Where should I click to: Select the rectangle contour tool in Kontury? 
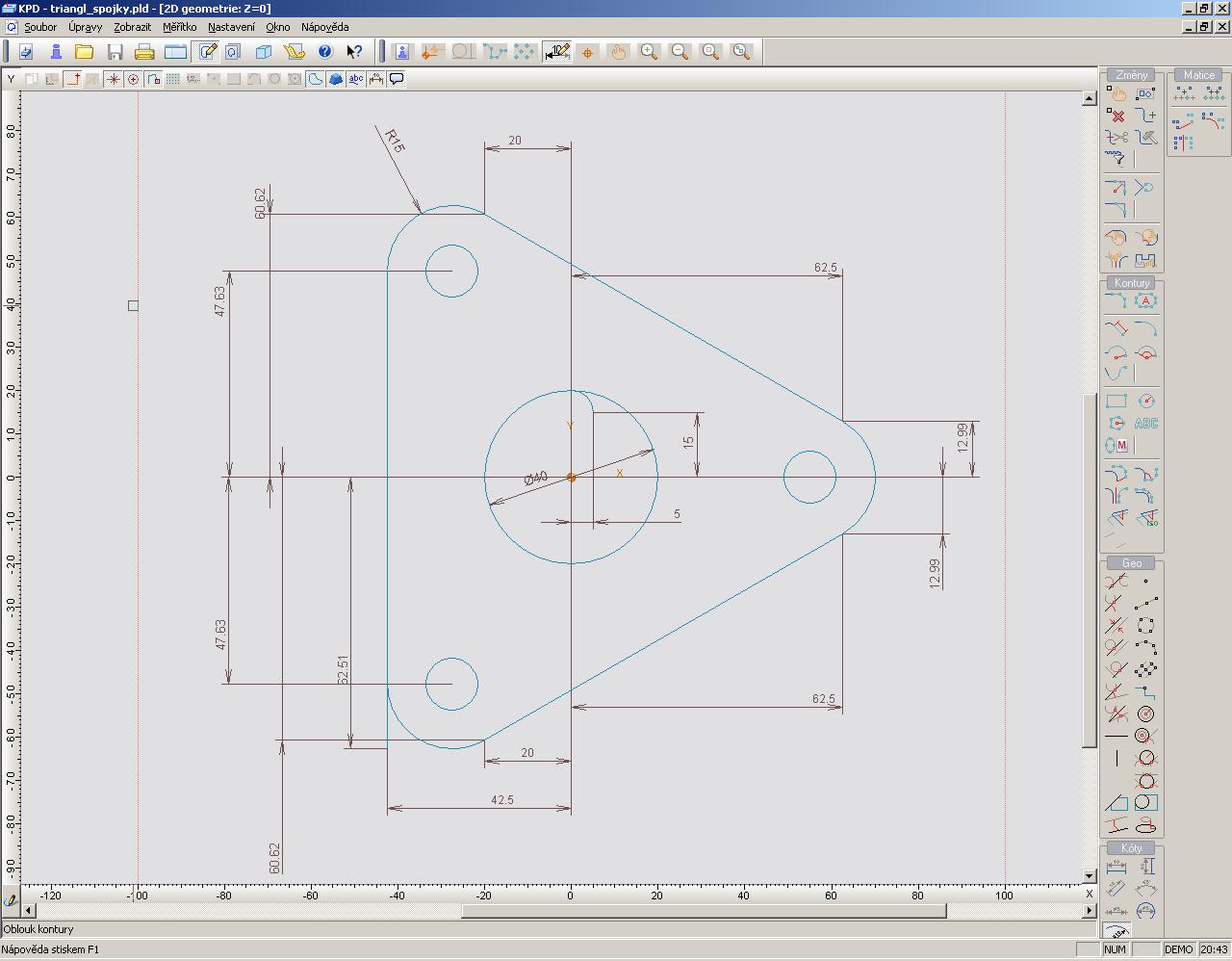(x=1116, y=402)
